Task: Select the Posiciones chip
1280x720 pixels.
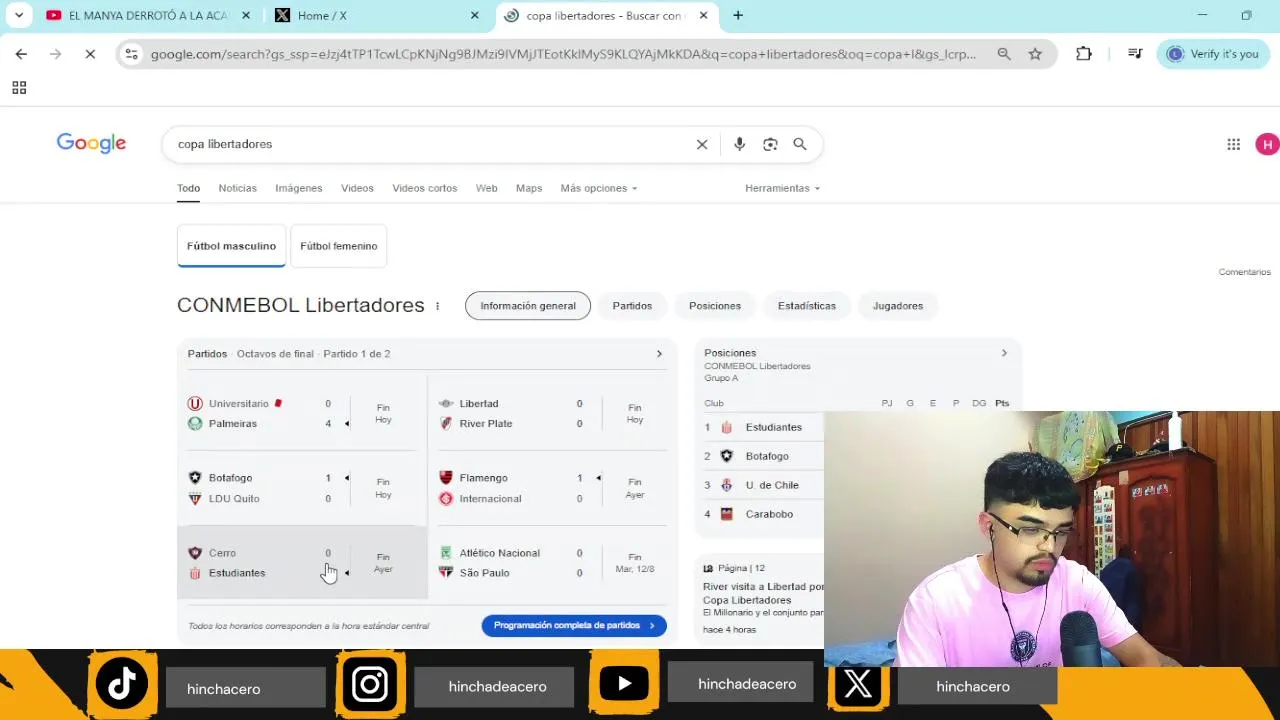Action: pos(715,306)
